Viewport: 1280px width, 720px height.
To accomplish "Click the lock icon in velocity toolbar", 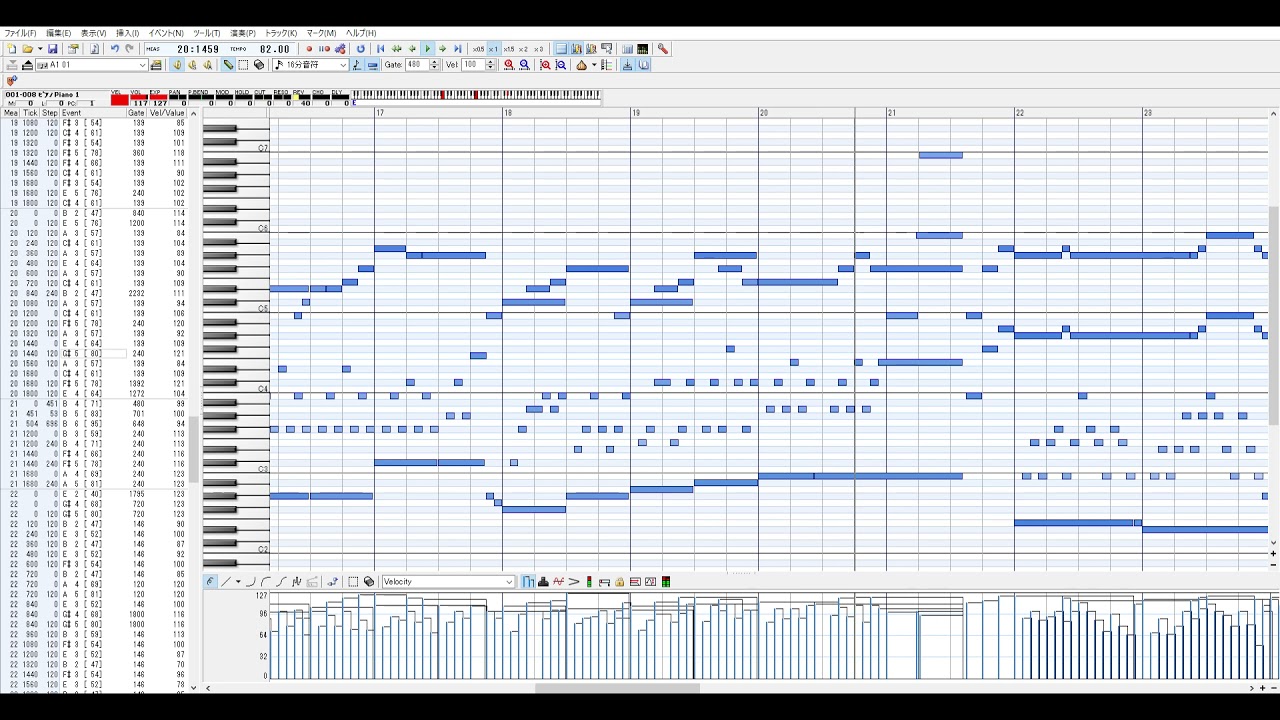I will pos(619,582).
